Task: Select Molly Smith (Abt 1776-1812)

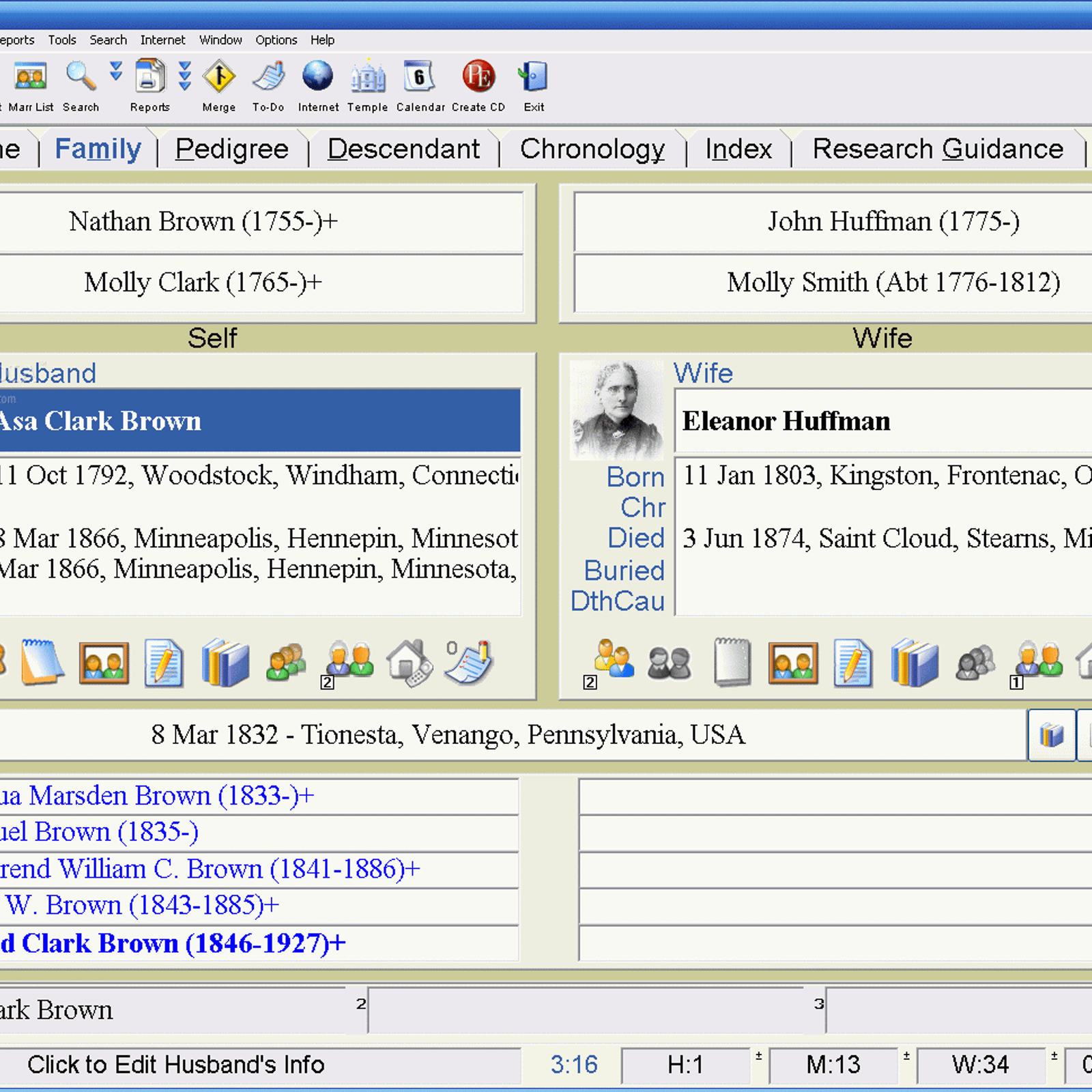Action: pyautogui.click(x=833, y=283)
